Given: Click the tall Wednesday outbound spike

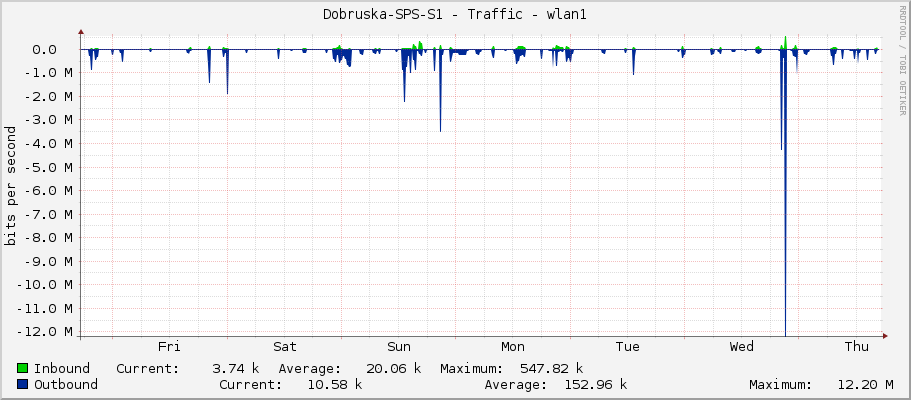Looking at the screenshot, I should tap(786, 192).
